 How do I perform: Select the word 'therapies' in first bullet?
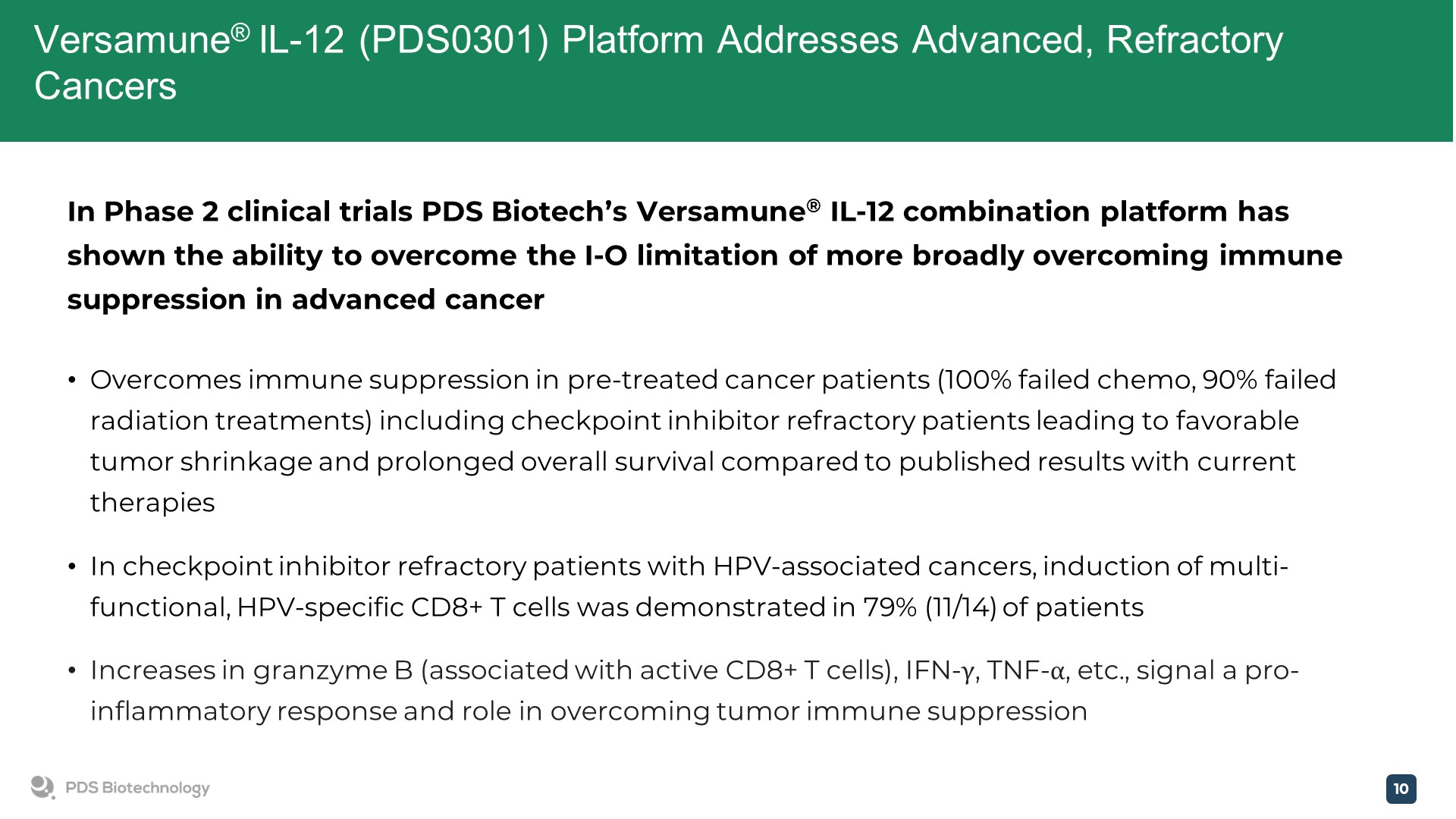(x=152, y=503)
